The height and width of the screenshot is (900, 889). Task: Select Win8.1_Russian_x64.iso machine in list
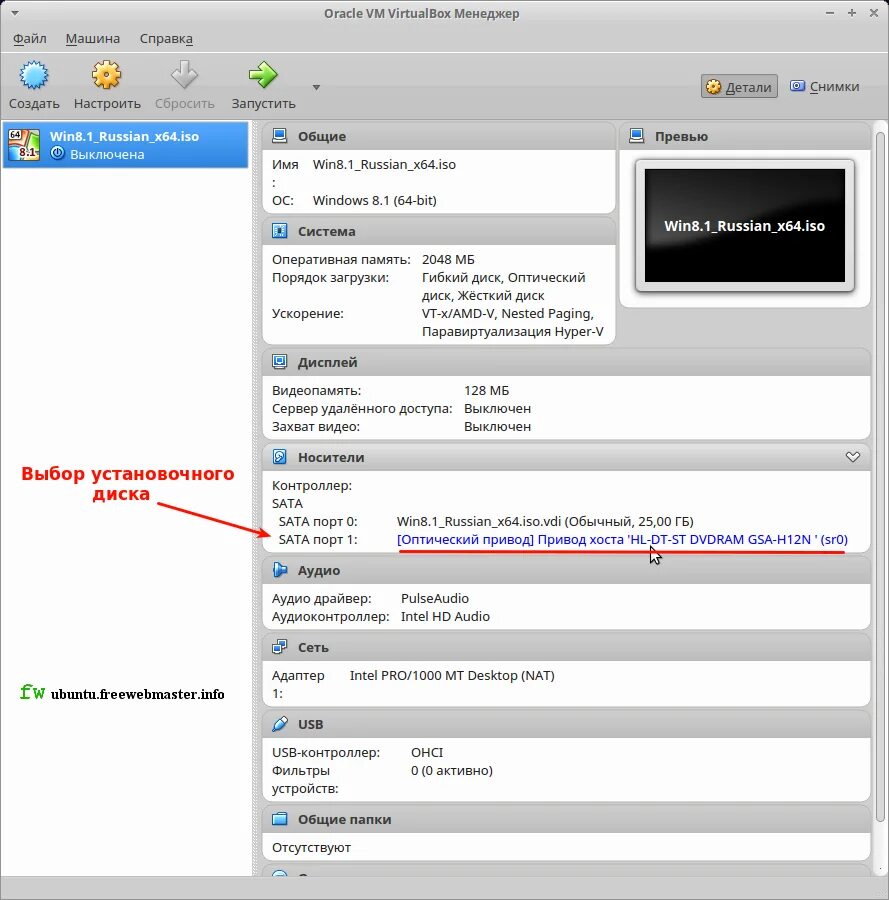click(126, 145)
